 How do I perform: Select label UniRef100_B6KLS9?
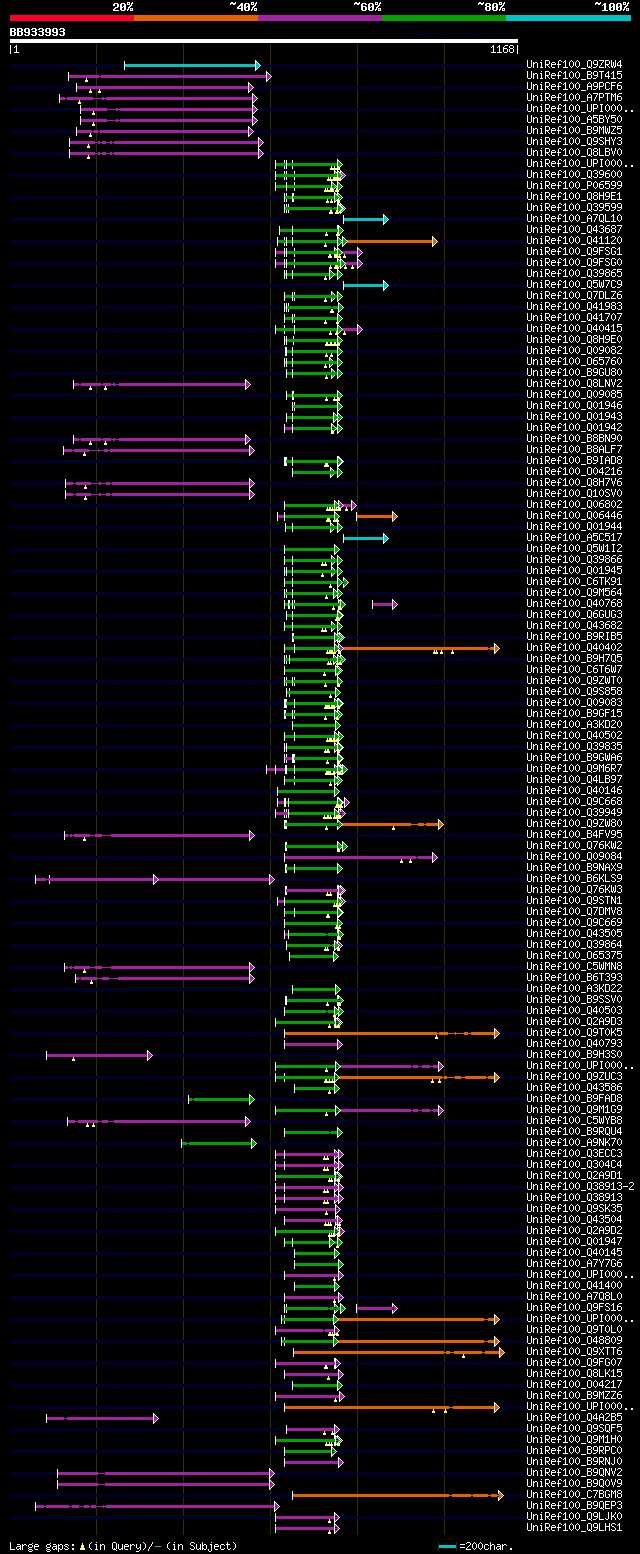click(574, 878)
